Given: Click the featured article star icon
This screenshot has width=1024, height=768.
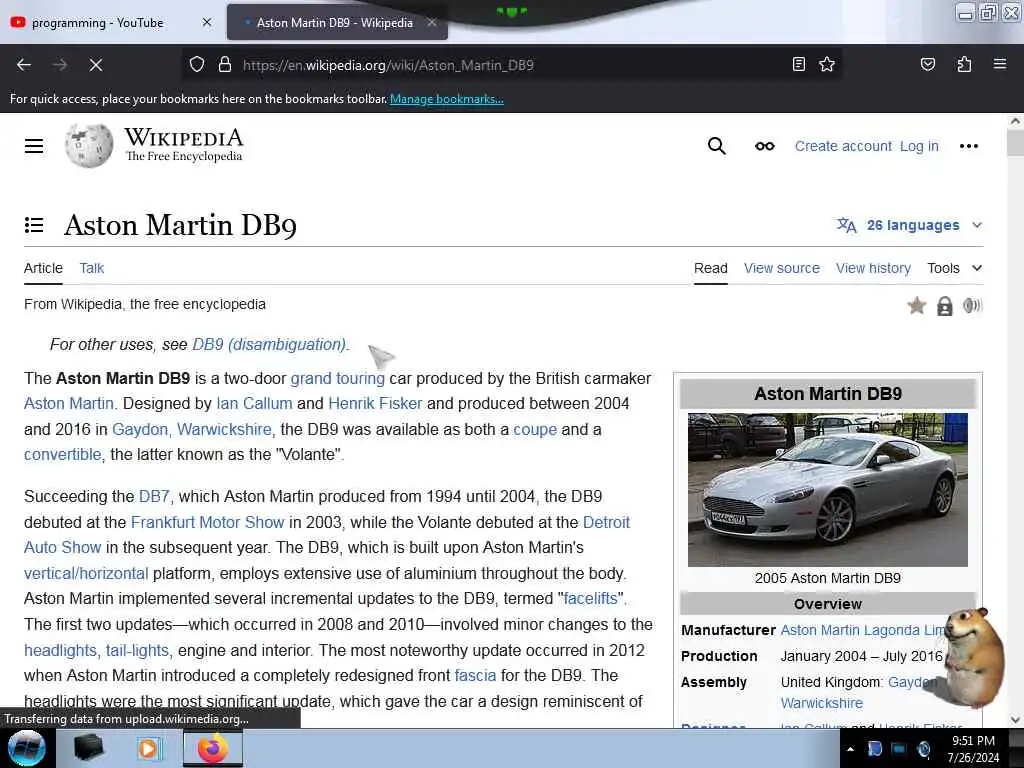Looking at the screenshot, I should click(x=916, y=305).
